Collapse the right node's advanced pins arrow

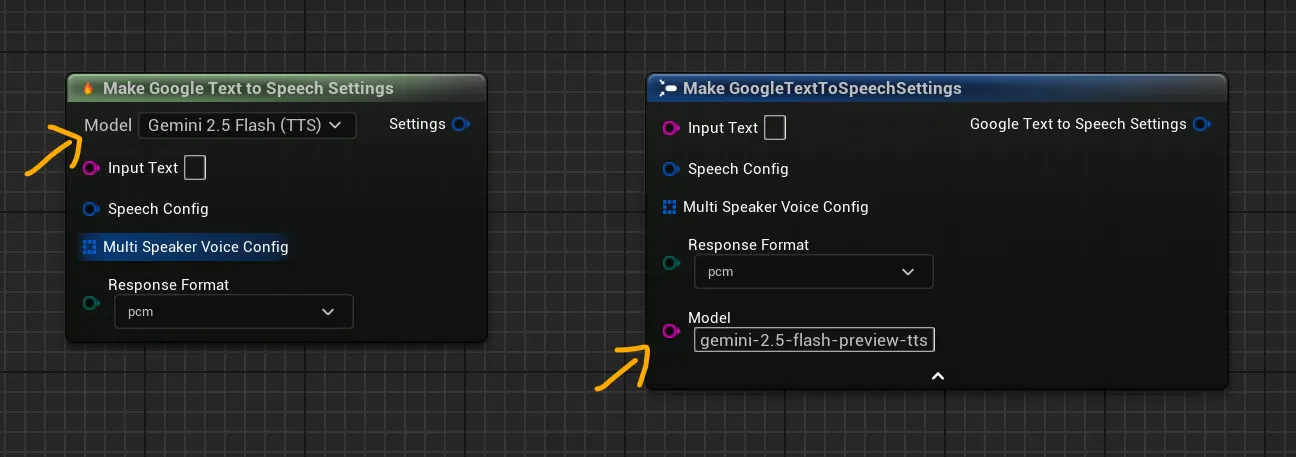pyautogui.click(x=937, y=376)
